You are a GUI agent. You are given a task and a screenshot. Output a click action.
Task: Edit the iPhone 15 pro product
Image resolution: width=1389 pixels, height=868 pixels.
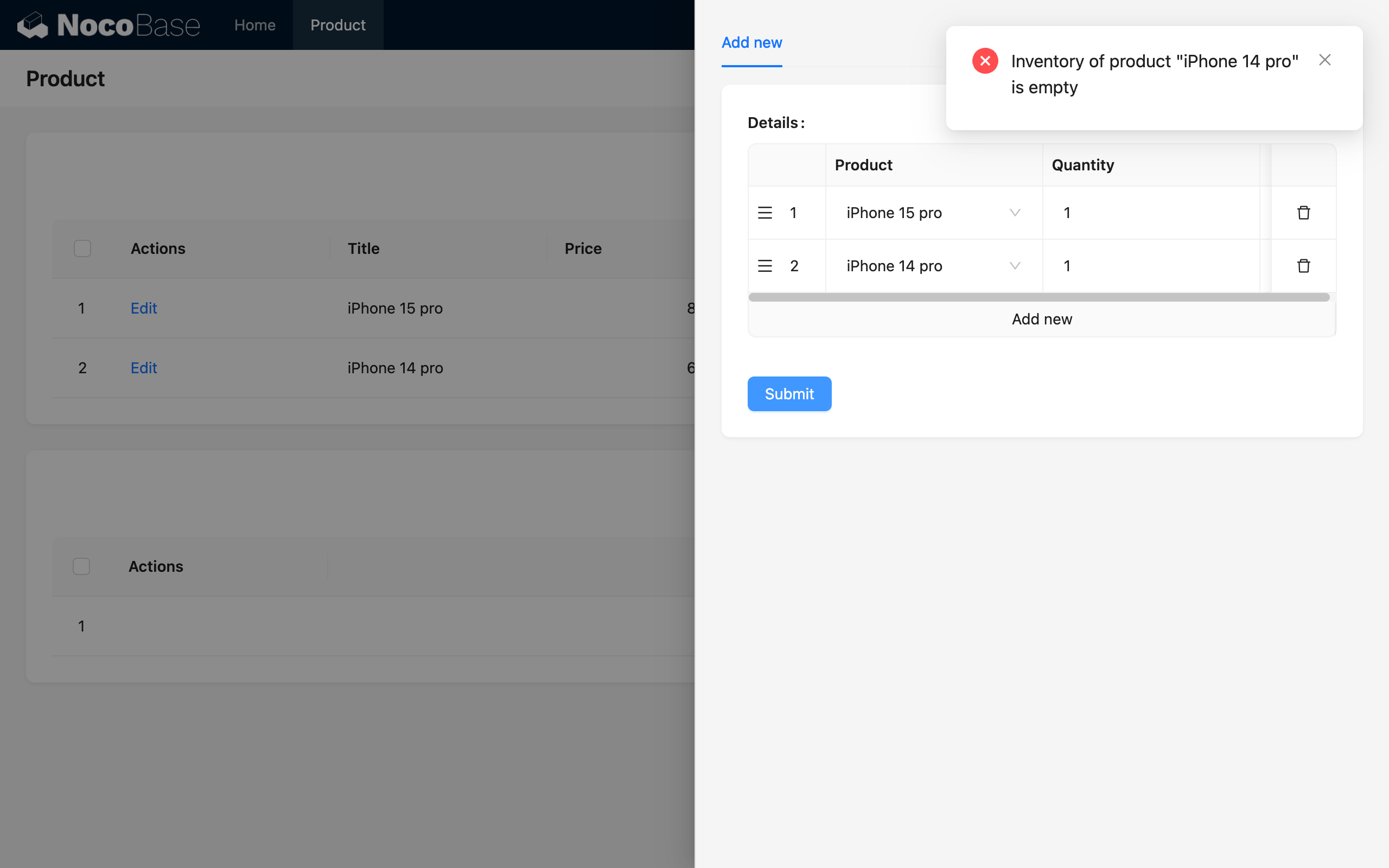click(143, 308)
